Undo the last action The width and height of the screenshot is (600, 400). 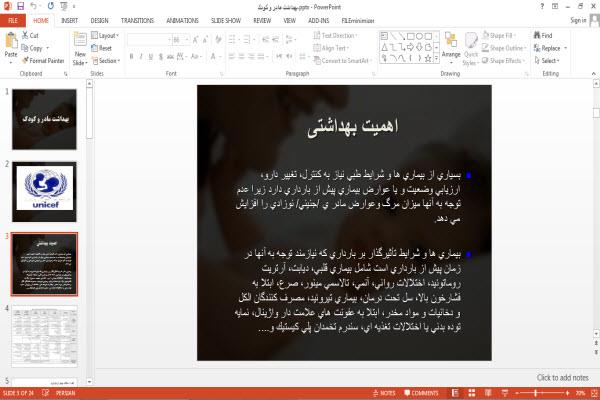(34, 6)
